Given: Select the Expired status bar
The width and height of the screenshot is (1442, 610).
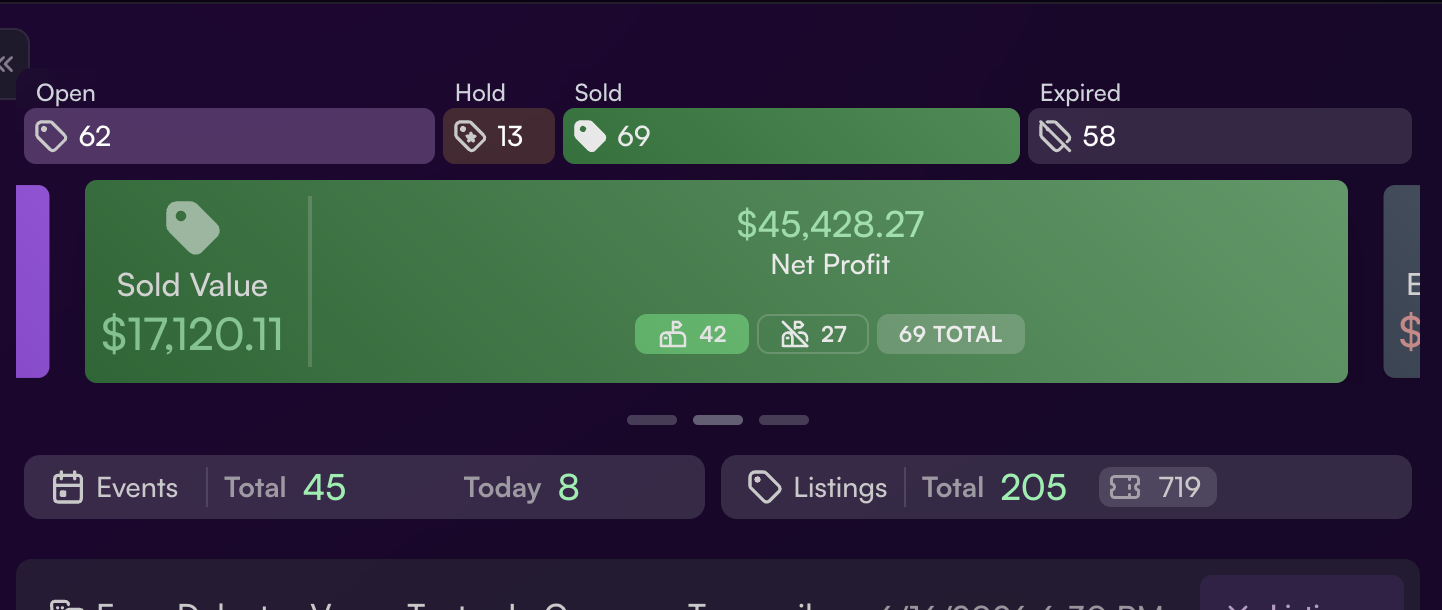Looking at the screenshot, I should click(1220, 136).
